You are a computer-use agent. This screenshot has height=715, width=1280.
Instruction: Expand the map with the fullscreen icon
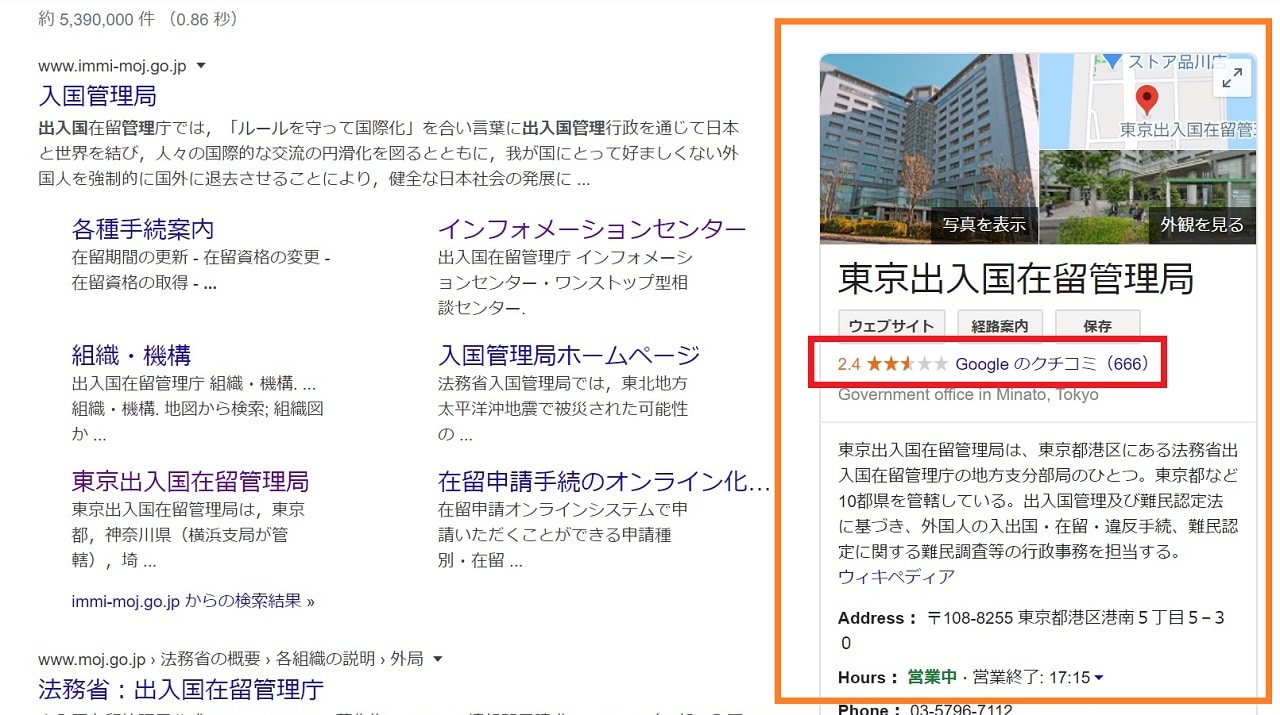[x=1233, y=80]
